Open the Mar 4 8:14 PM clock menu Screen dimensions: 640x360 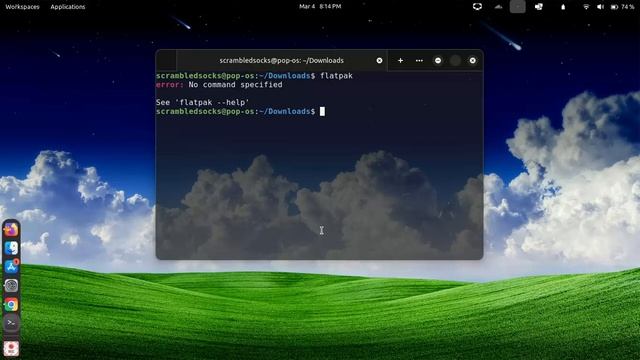pyautogui.click(x=320, y=7)
